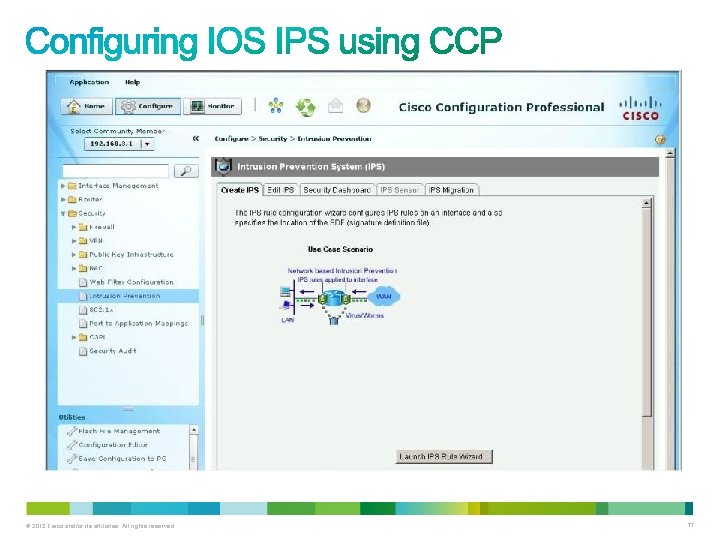Click the C3PL folder icon
The height and width of the screenshot is (540, 720).
pyautogui.click(x=83, y=338)
